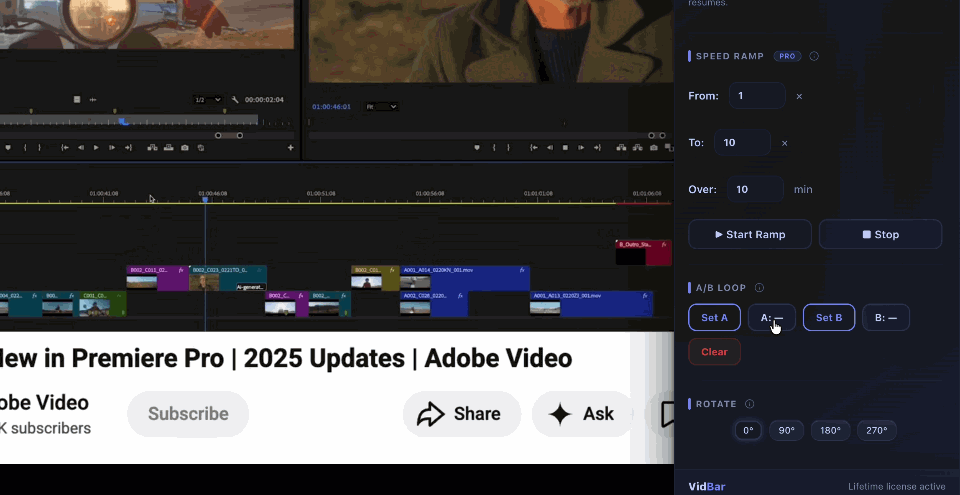Click the Drag Video Only icon
The width and height of the screenshot is (960, 495).
point(77,99)
